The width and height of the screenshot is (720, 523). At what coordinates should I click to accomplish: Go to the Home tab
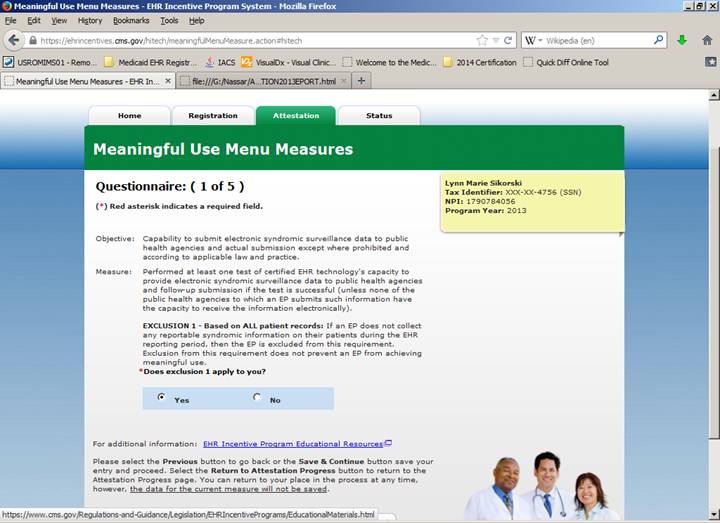pos(130,116)
